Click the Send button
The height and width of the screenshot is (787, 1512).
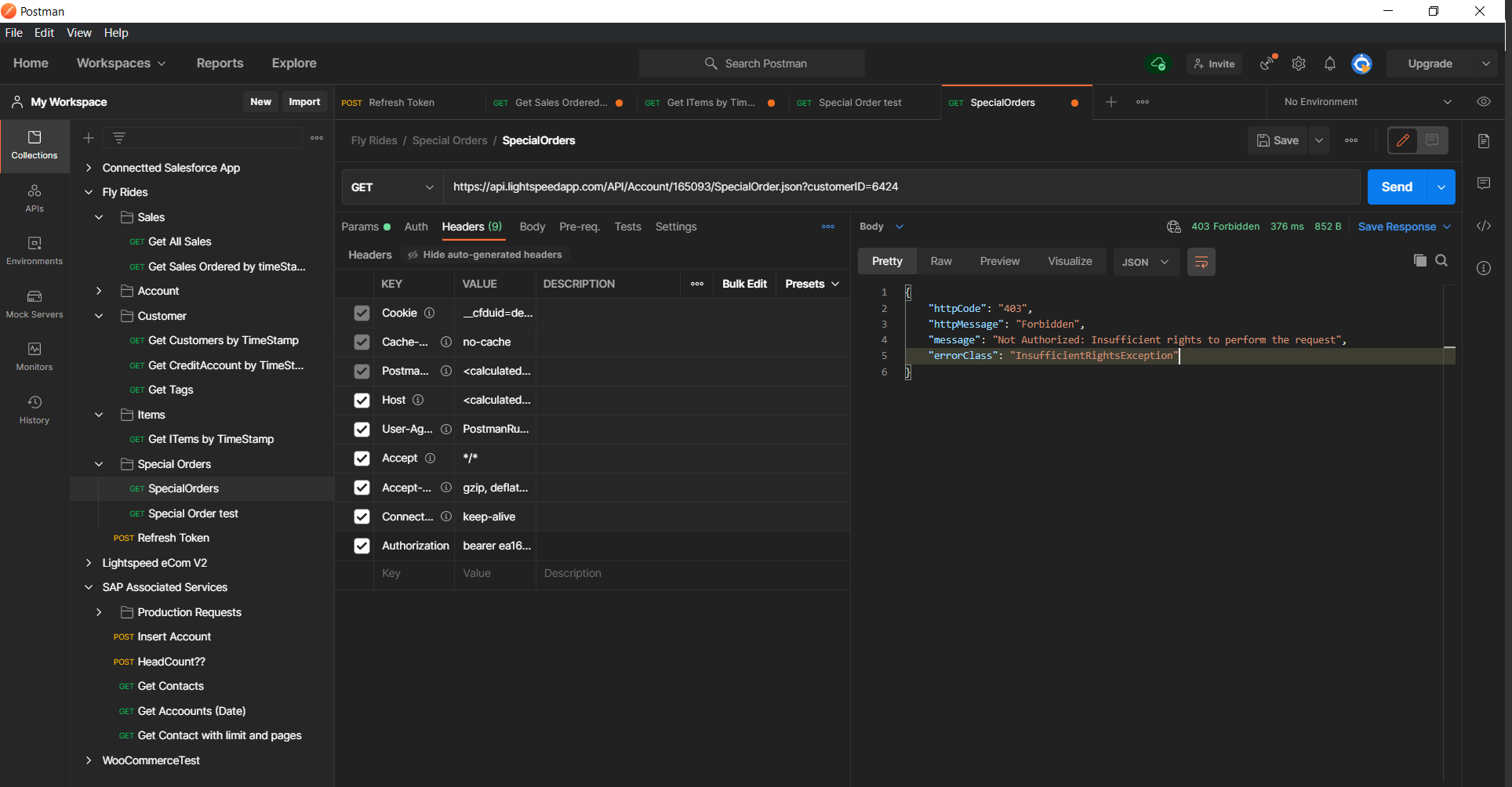click(1397, 187)
